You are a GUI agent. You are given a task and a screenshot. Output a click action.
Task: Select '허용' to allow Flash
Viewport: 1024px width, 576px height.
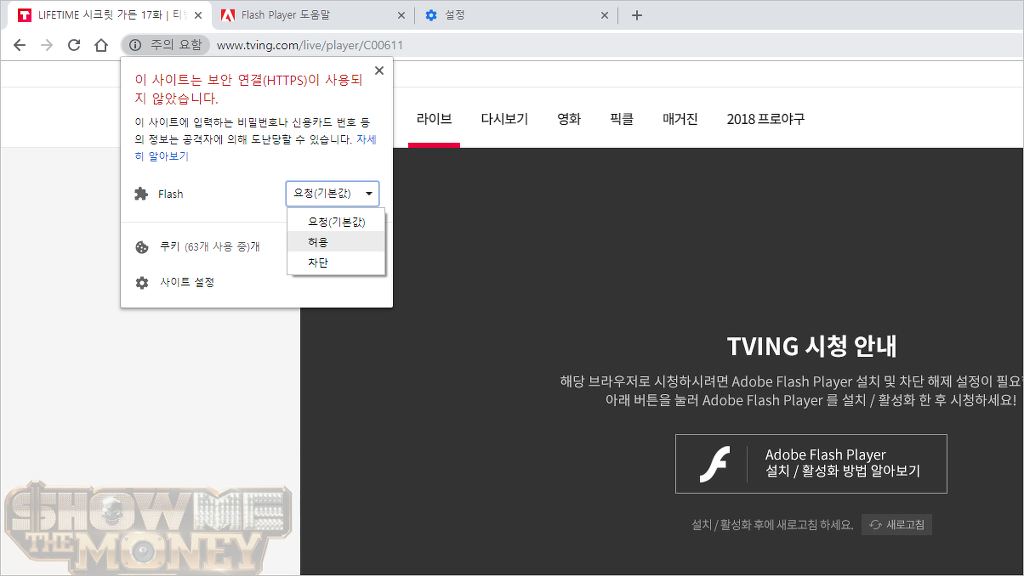point(336,242)
